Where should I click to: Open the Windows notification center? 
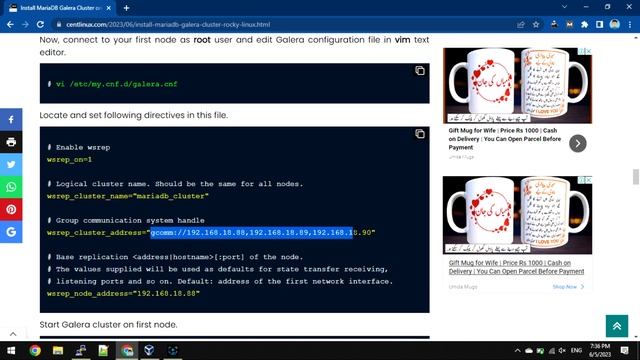click(x=624, y=351)
